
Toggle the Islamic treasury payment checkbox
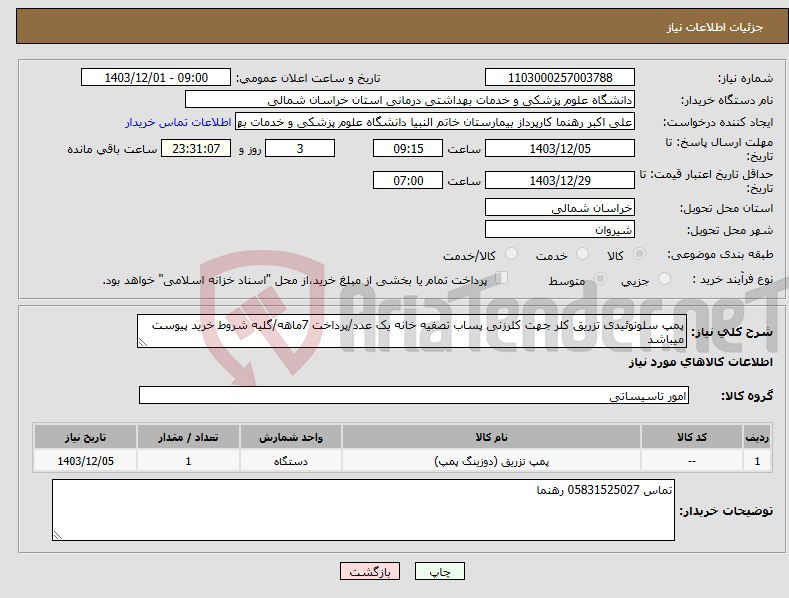coord(501,278)
